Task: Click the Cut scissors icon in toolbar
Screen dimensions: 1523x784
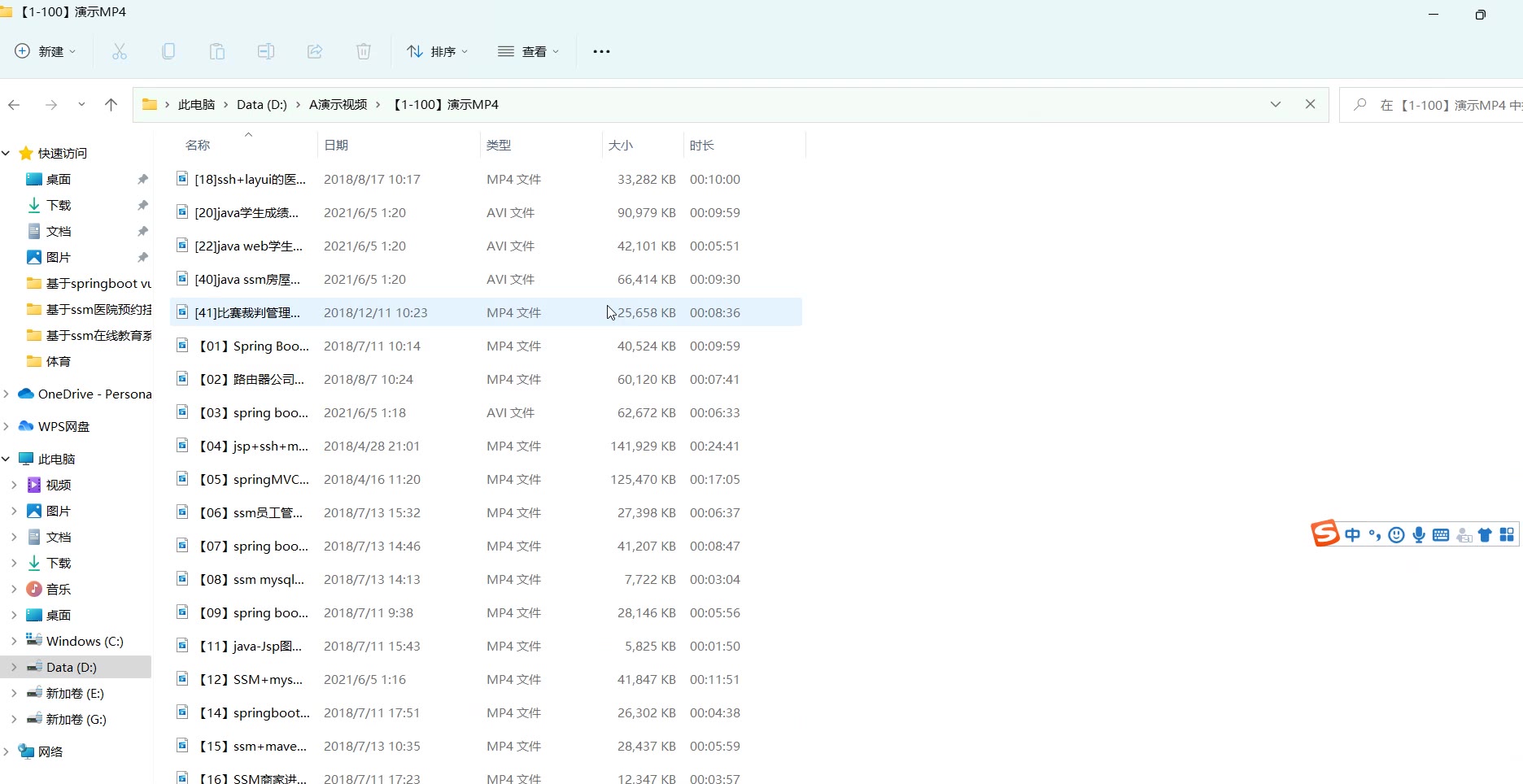Action: (x=120, y=51)
